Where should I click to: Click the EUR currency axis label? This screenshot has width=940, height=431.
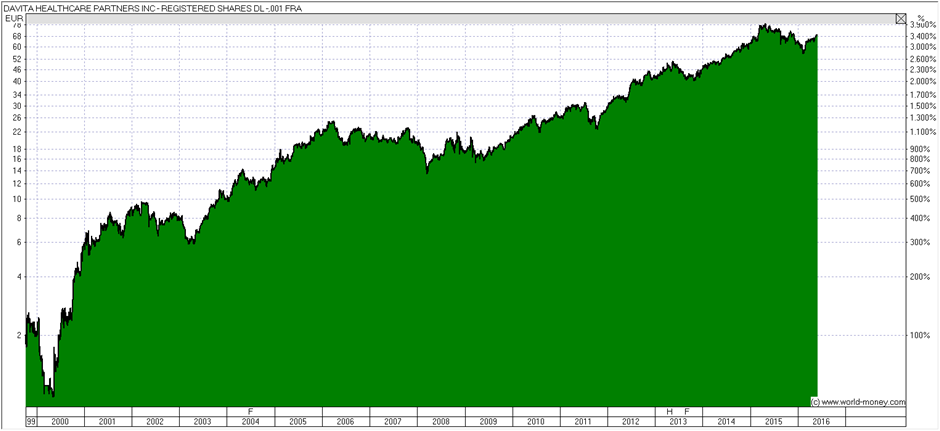[13, 19]
